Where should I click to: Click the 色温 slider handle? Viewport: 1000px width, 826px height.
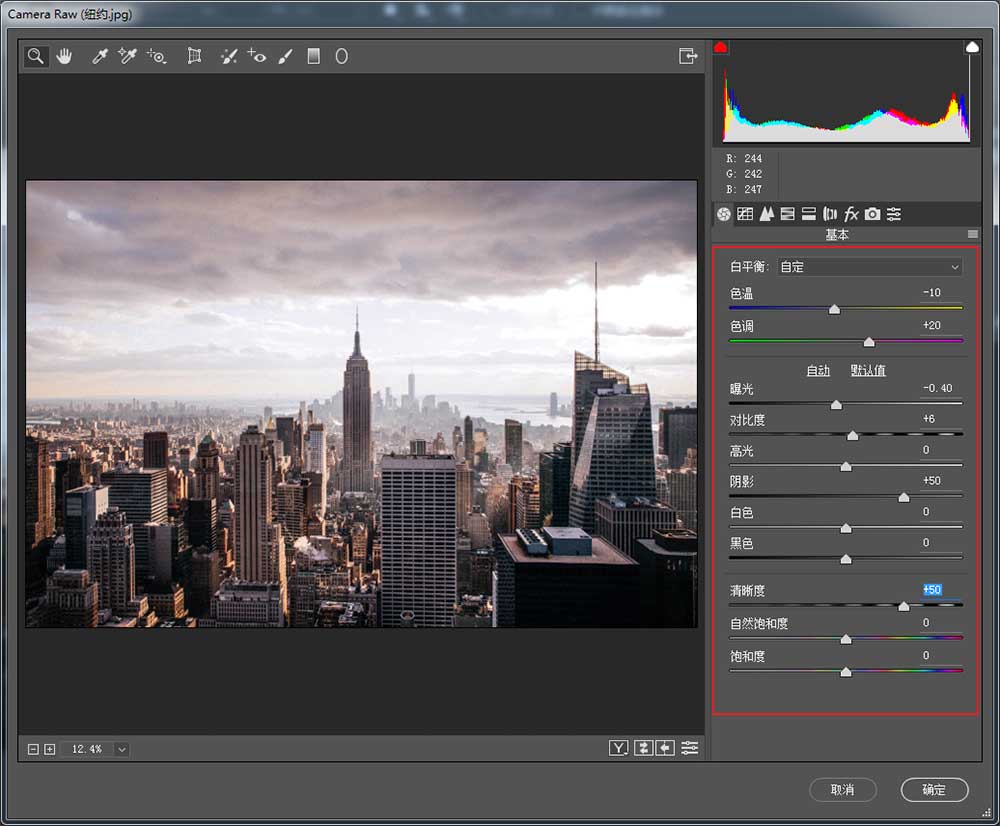pyautogui.click(x=834, y=309)
